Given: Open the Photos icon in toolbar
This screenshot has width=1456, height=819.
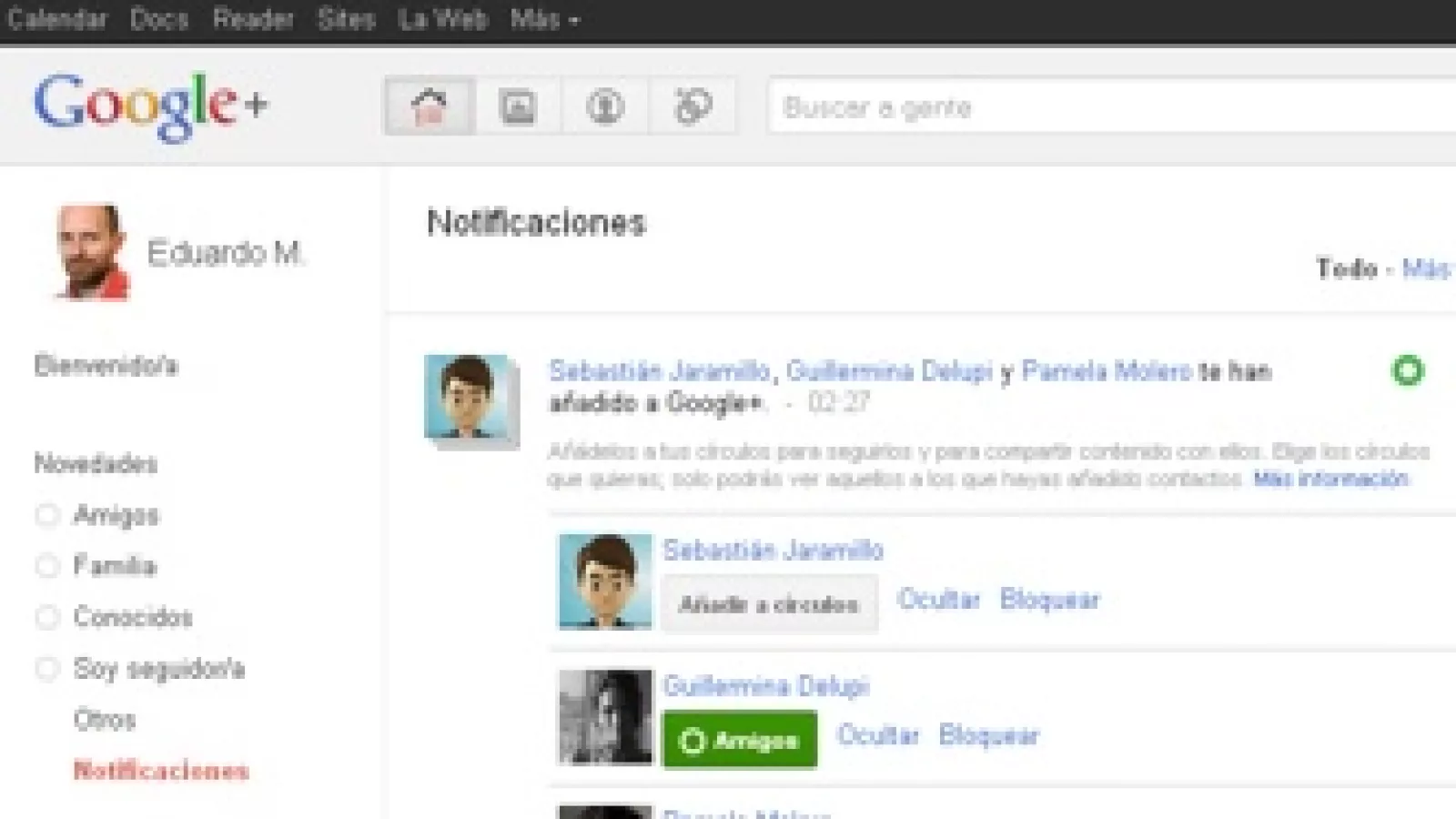Looking at the screenshot, I should [517, 106].
